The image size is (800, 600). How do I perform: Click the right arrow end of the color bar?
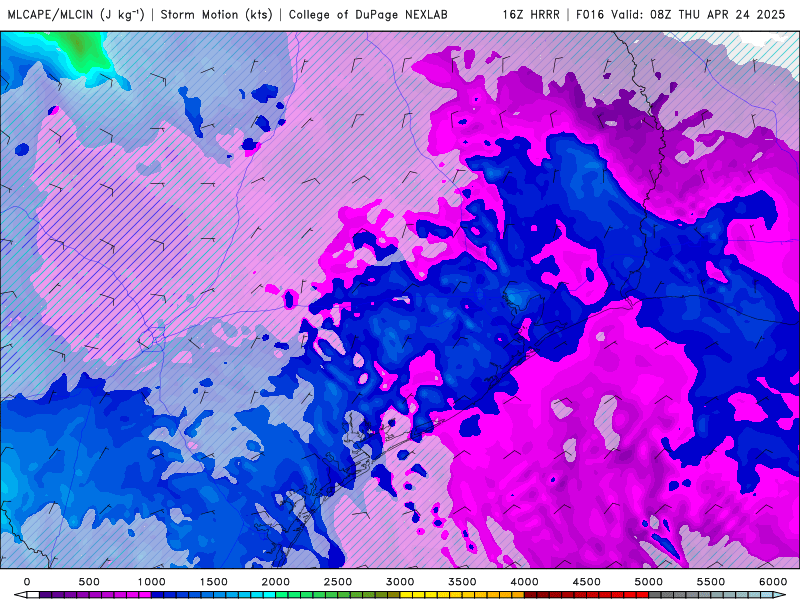pyautogui.click(x=780, y=595)
